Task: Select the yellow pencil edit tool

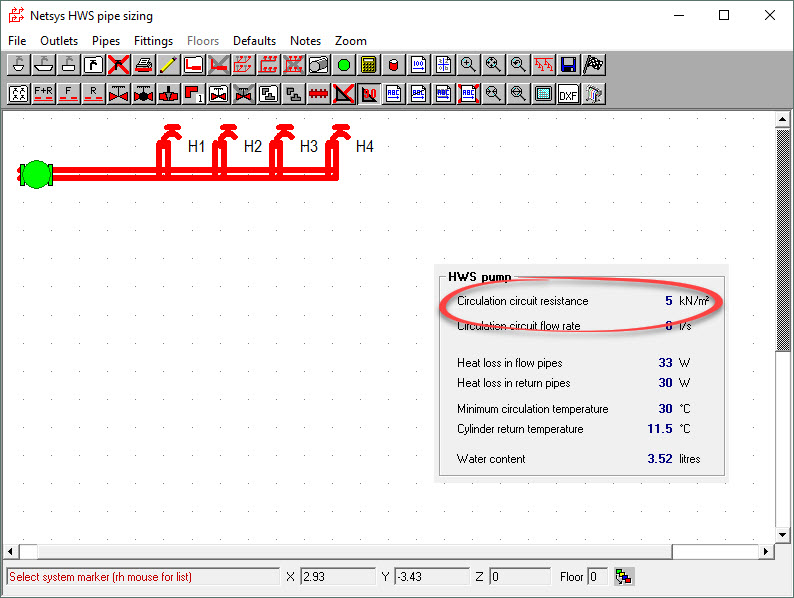Action: (x=169, y=65)
